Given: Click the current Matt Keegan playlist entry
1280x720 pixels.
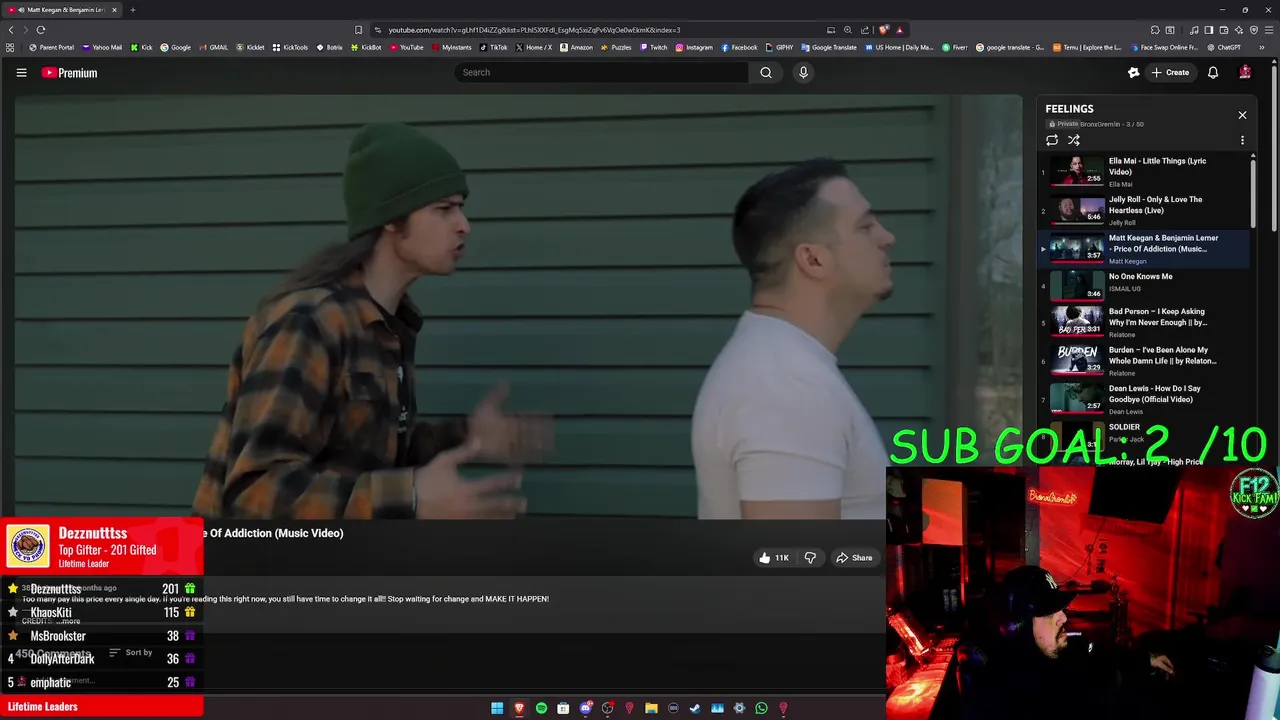Looking at the screenshot, I should 1144,249.
